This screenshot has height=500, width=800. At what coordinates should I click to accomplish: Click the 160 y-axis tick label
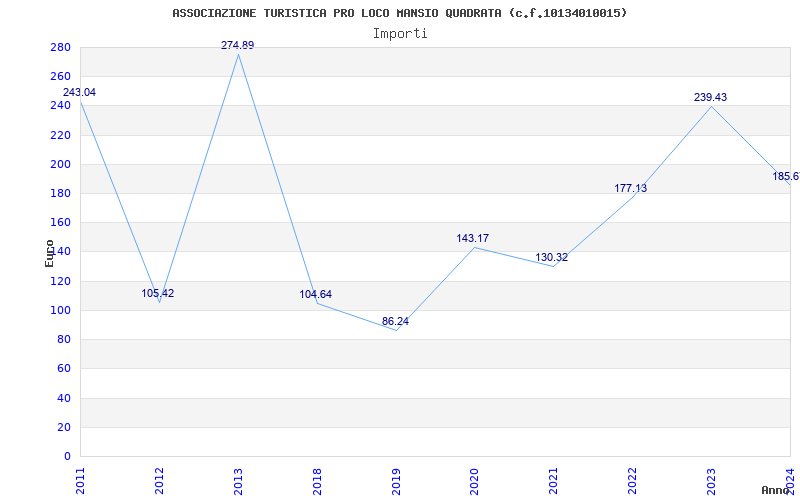click(60, 222)
